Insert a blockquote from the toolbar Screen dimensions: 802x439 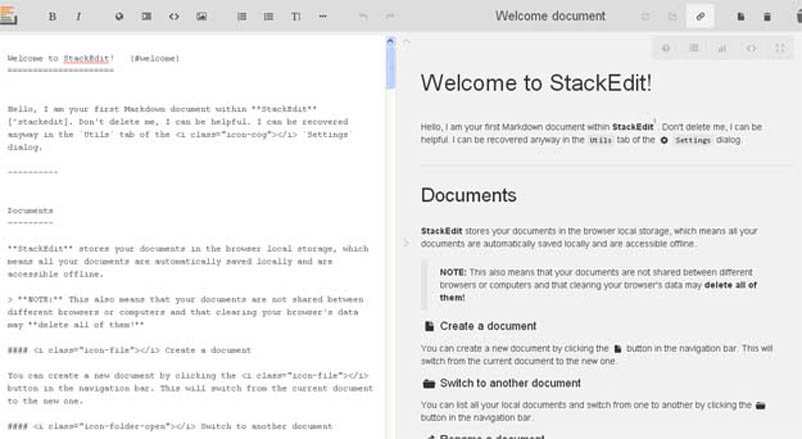pyautogui.click(x=147, y=17)
